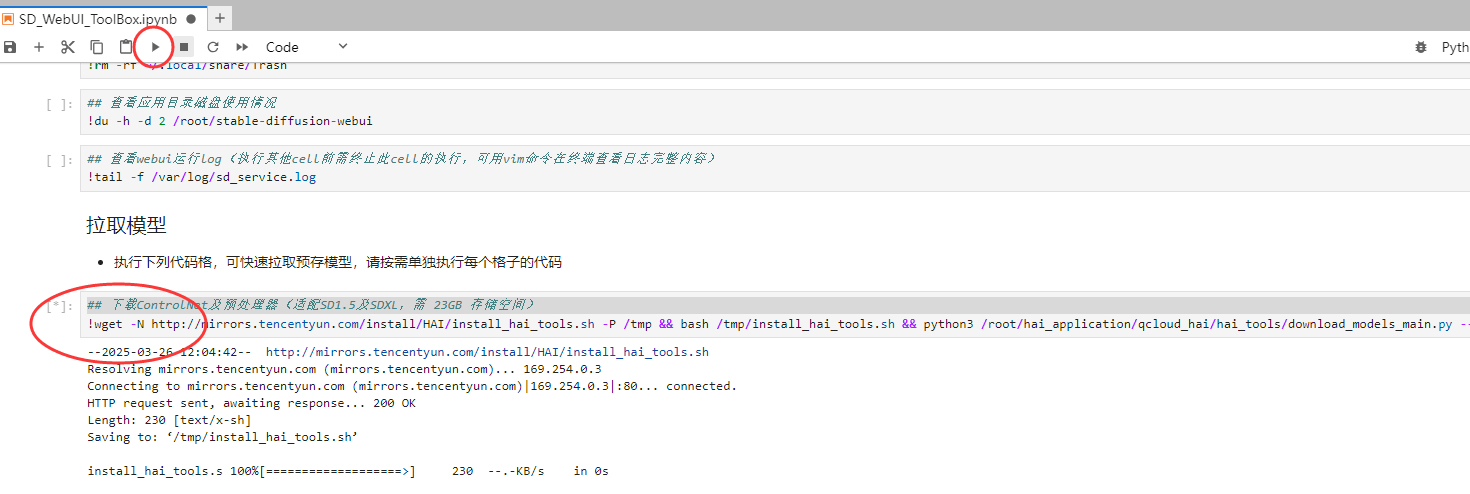
Task: Restart kernel and run all cells
Action: (x=242, y=47)
